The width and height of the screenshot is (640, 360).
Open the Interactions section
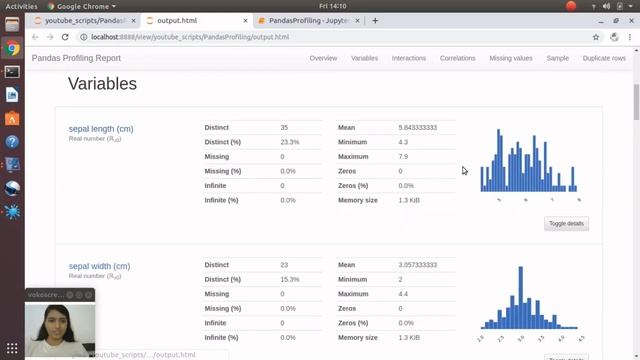[x=409, y=58]
